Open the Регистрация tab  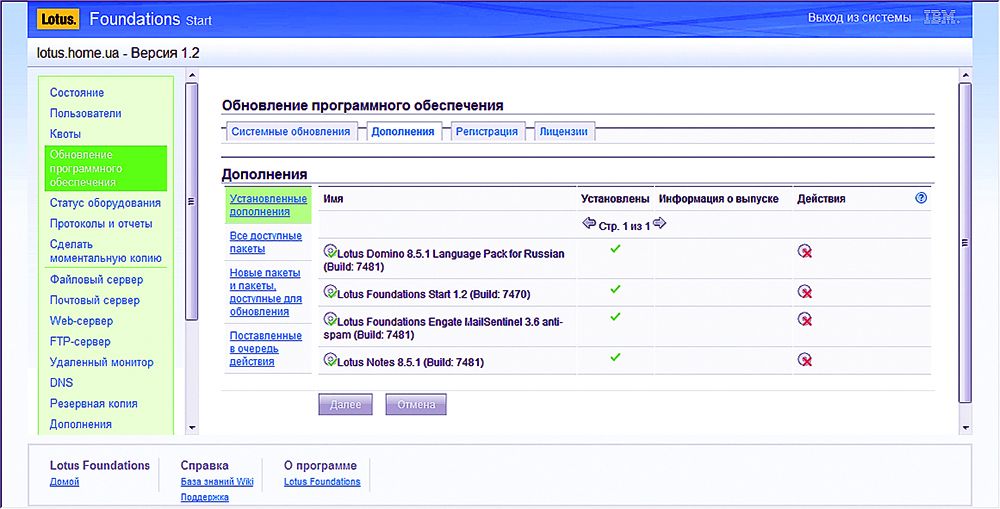487,131
